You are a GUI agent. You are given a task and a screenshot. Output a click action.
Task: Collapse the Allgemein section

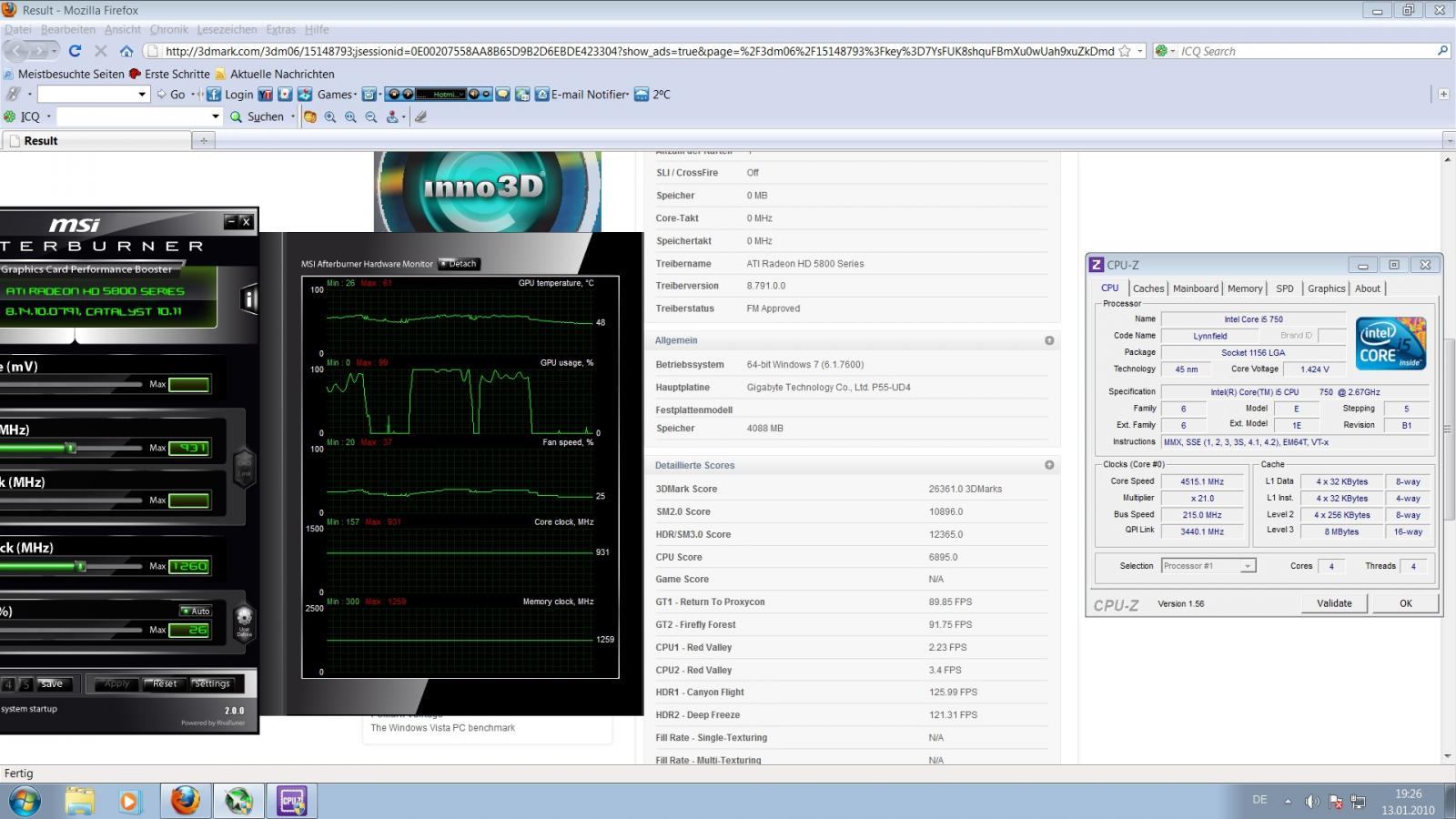[x=1049, y=340]
